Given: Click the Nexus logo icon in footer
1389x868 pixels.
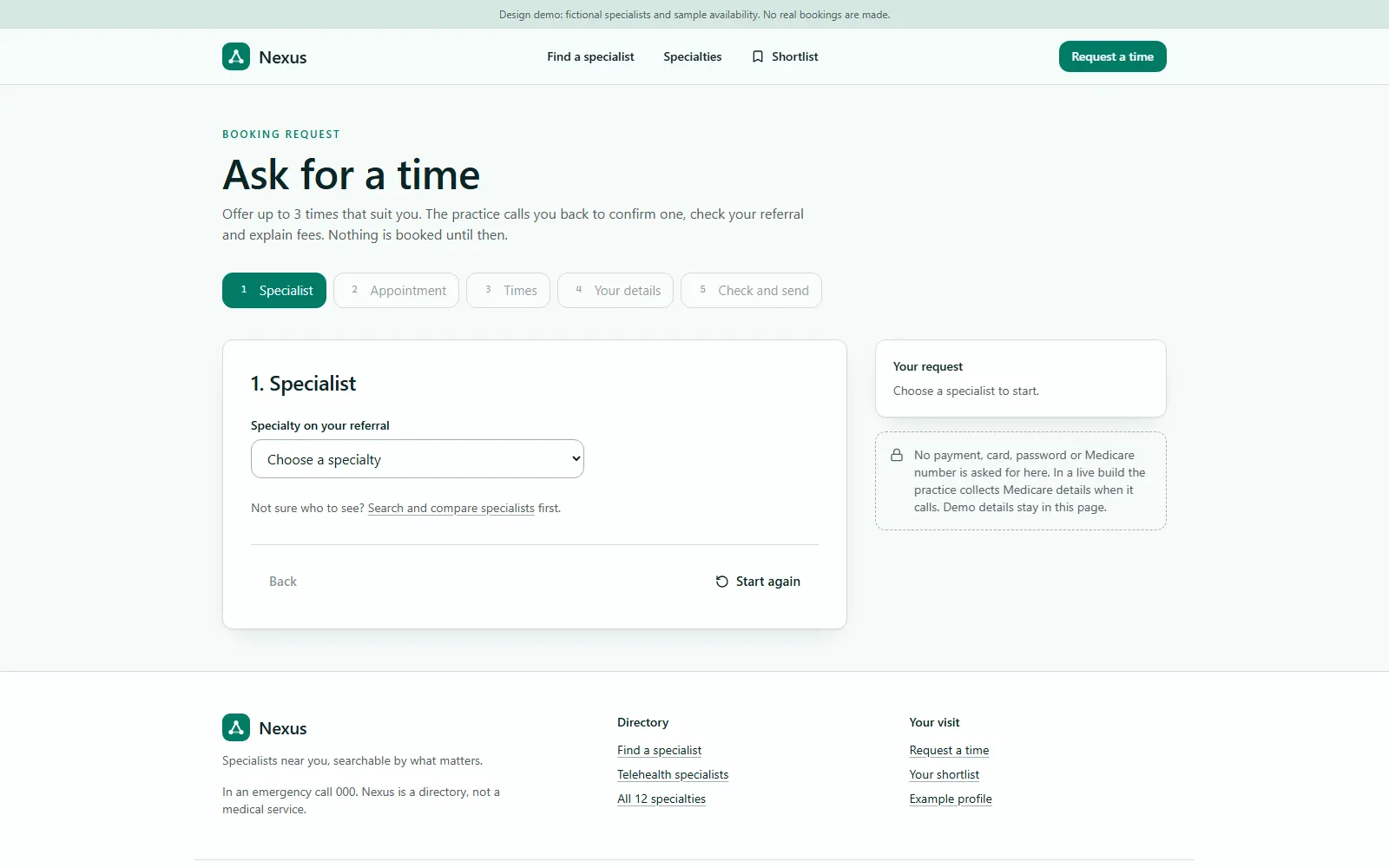Looking at the screenshot, I should (x=236, y=727).
